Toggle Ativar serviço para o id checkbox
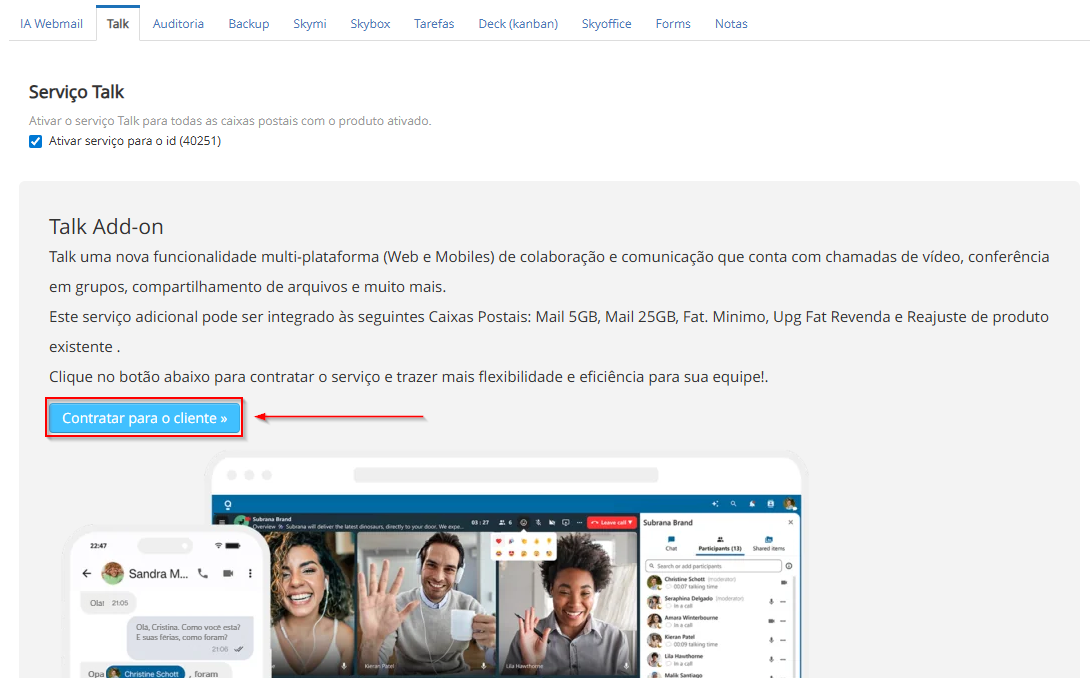 [x=36, y=141]
